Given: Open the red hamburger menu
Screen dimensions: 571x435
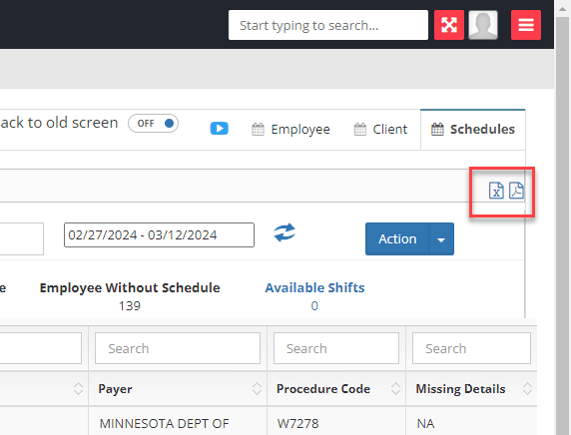Looking at the screenshot, I should click(x=526, y=25).
